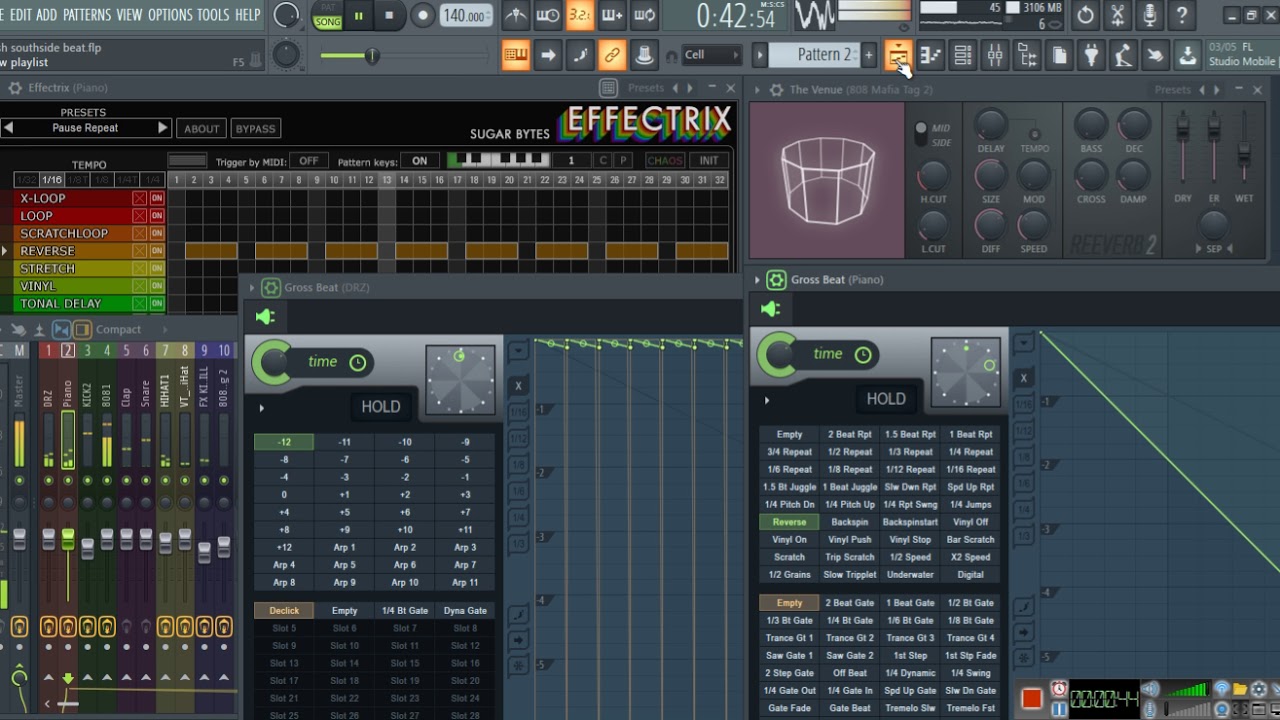This screenshot has width=1280, height=720.
Task: Click the transport record button
Action: (x=423, y=15)
